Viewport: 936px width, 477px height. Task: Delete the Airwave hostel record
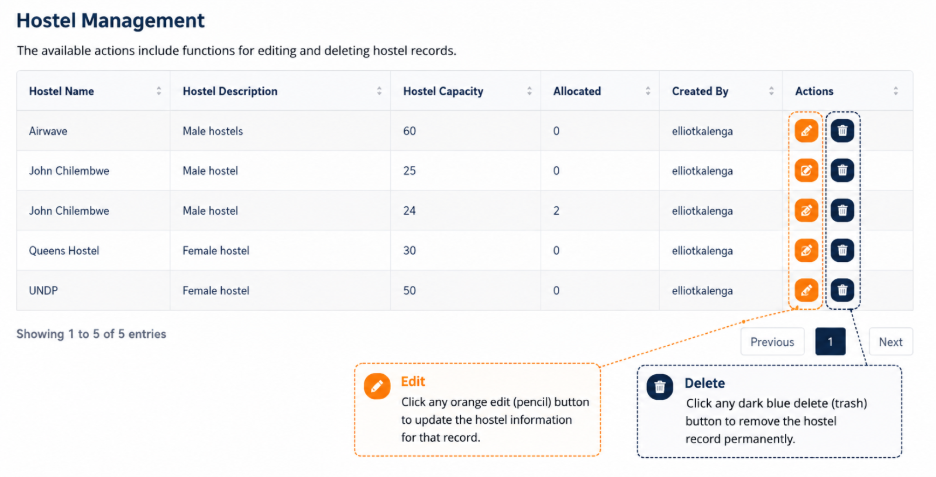tap(842, 131)
